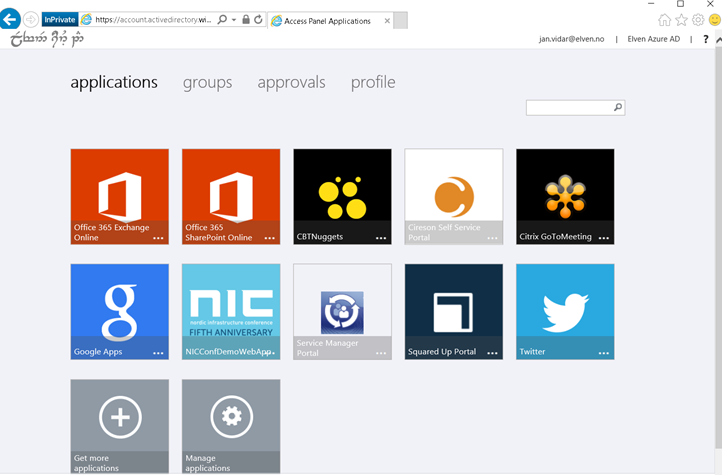Switch to the approvals tab
The image size is (722, 475).
[x=291, y=82]
